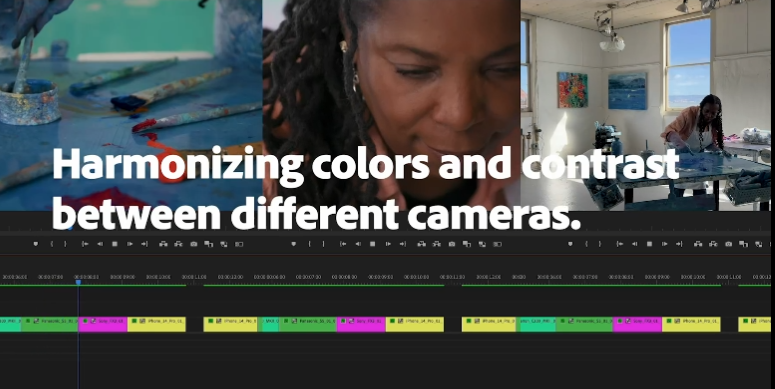Go to Out point on the middle control bar

pos(403,244)
